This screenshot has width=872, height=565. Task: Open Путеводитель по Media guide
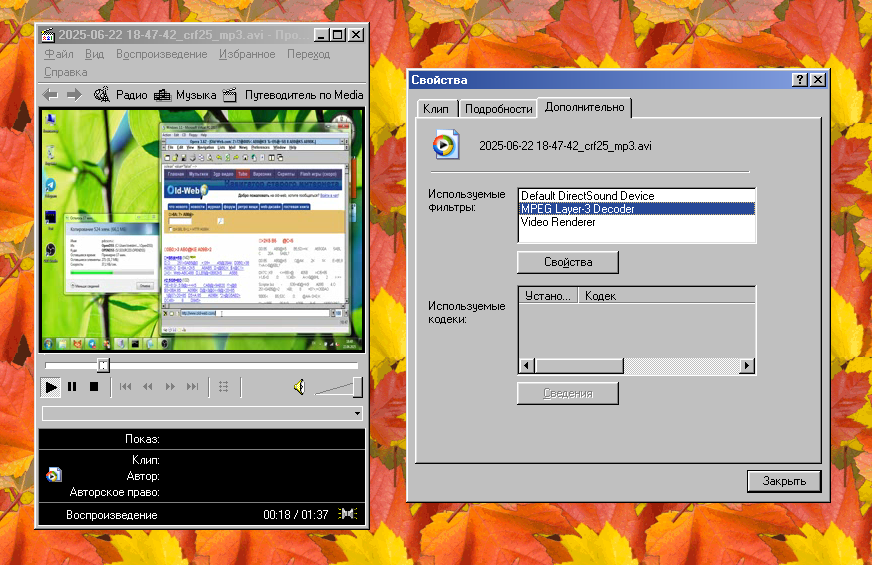[x=292, y=95]
